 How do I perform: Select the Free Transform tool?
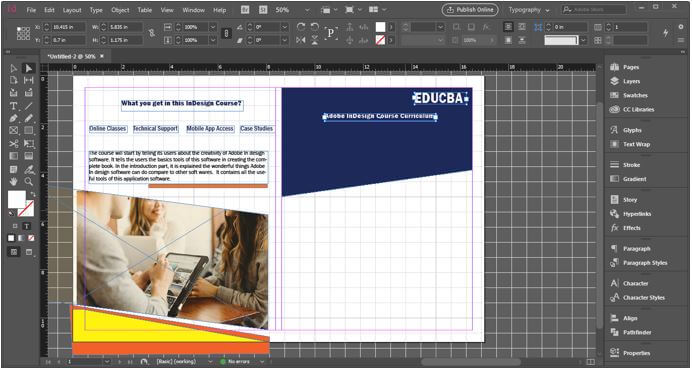29,143
